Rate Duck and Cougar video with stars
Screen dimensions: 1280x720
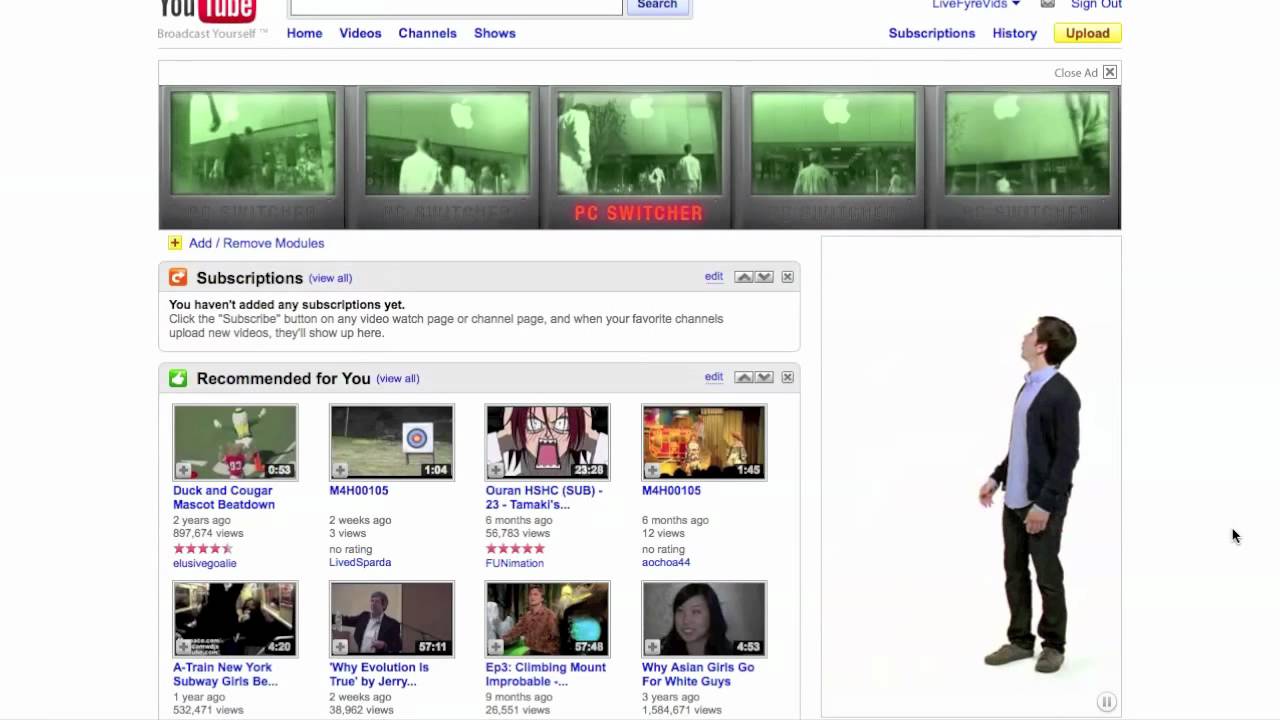pos(203,549)
